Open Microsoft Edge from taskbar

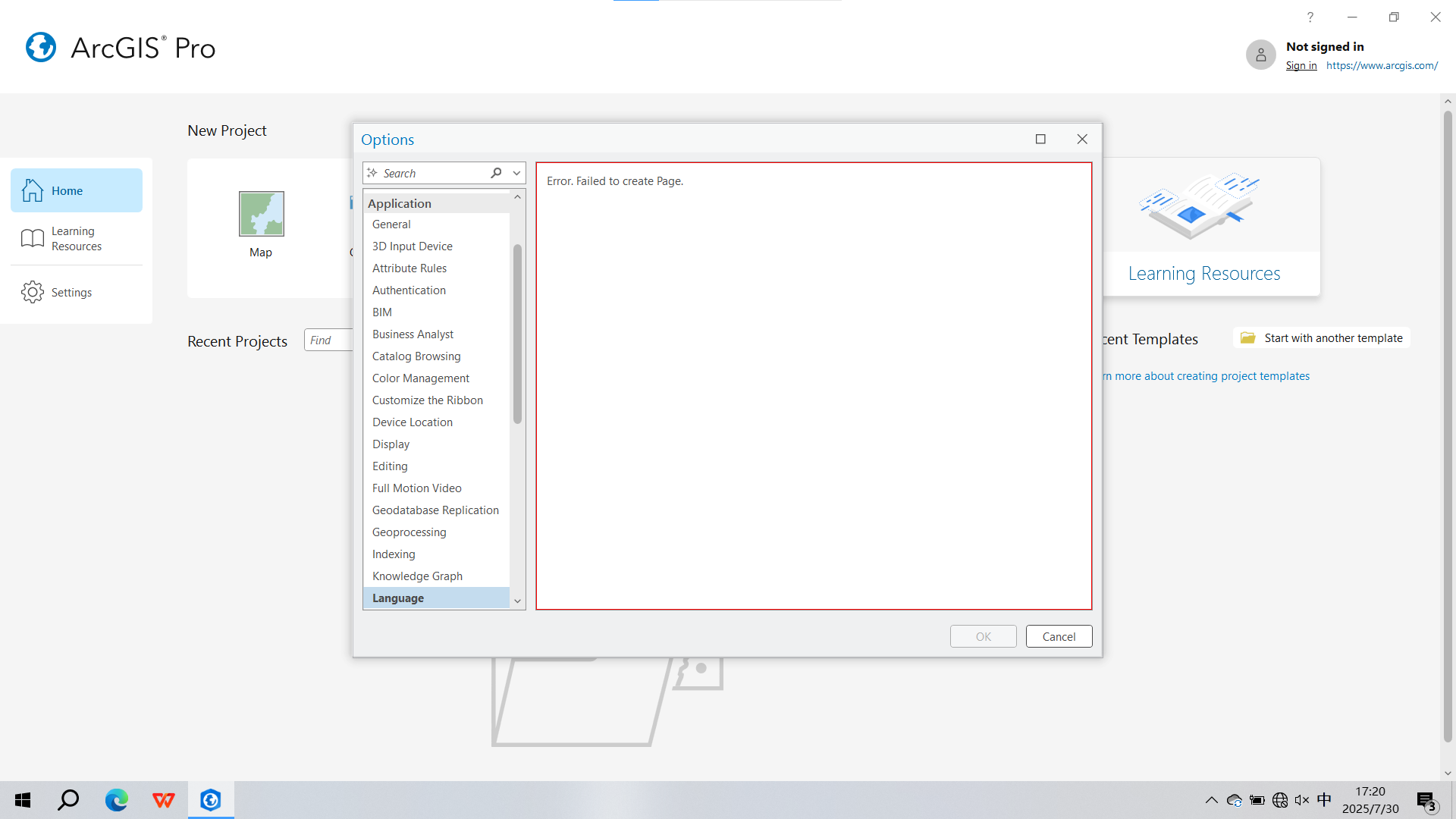pos(116,800)
